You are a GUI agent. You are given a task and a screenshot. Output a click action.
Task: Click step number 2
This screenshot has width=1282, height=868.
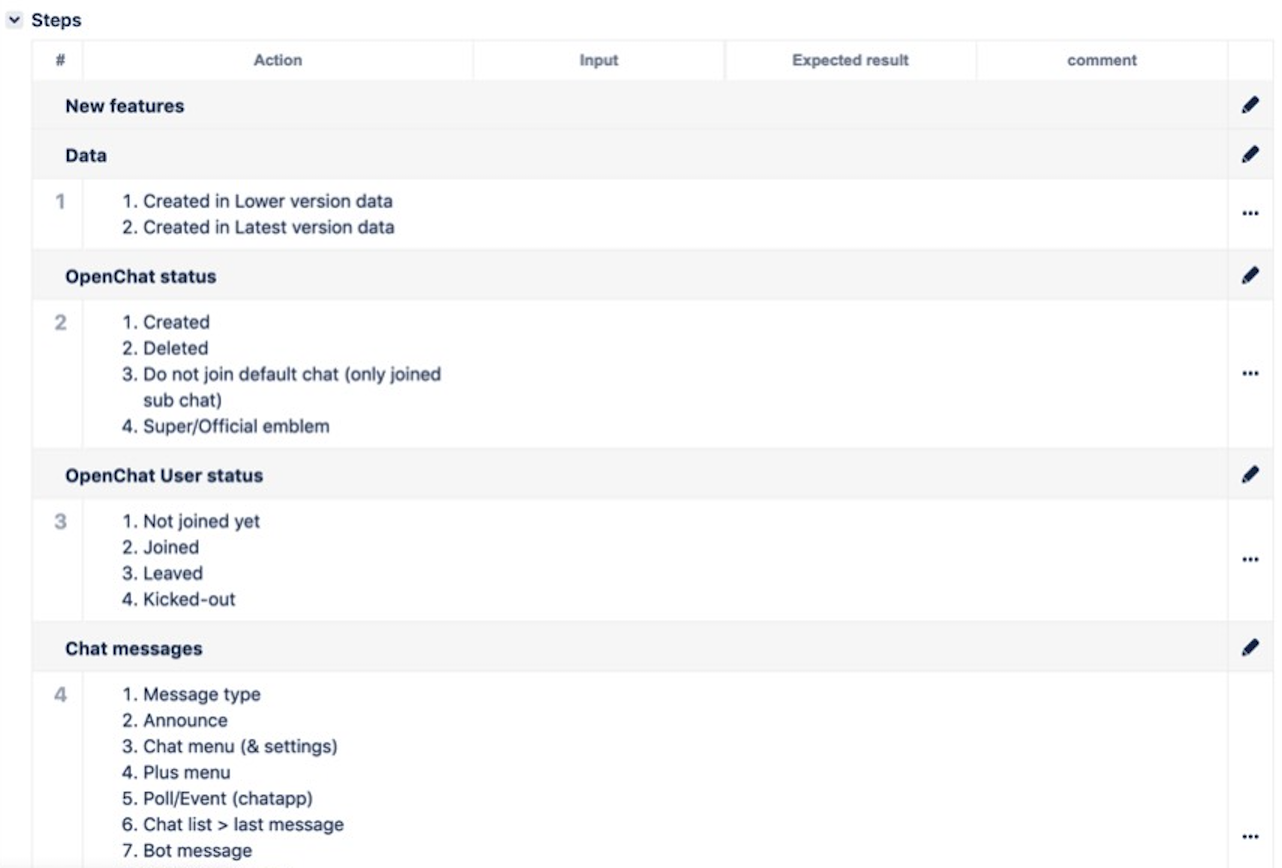pos(60,323)
